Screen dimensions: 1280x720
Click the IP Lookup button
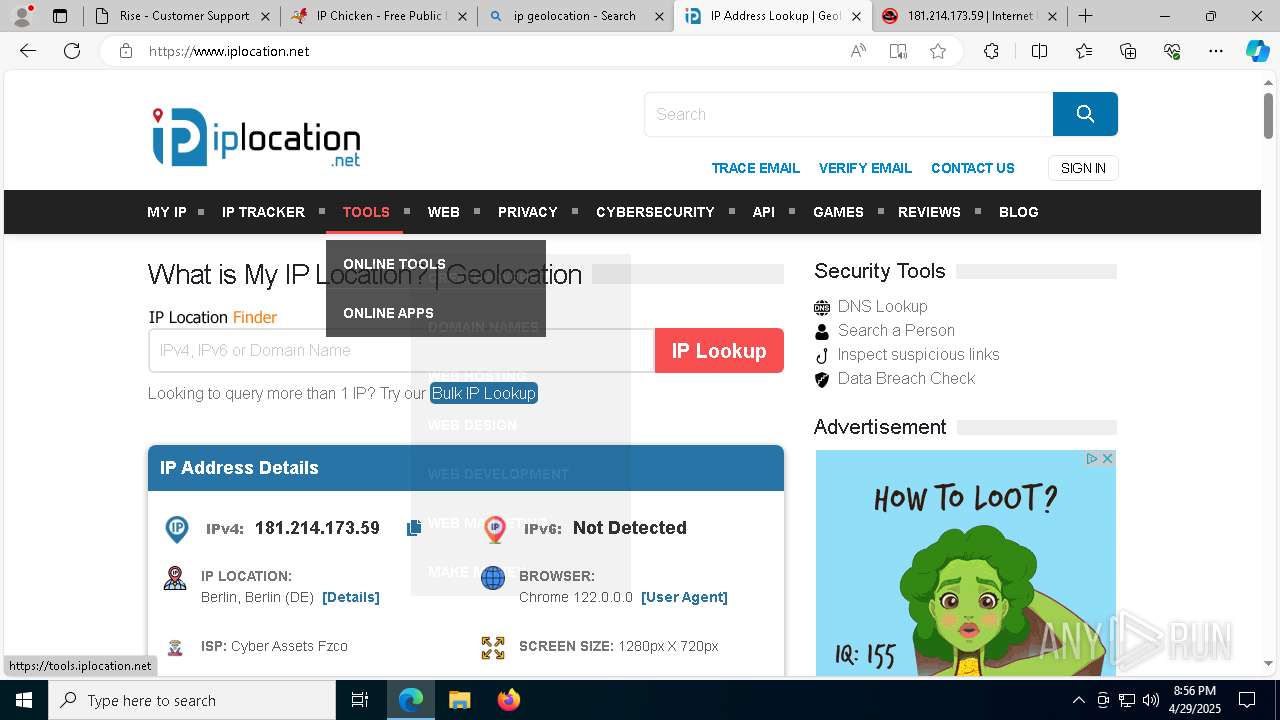719,351
